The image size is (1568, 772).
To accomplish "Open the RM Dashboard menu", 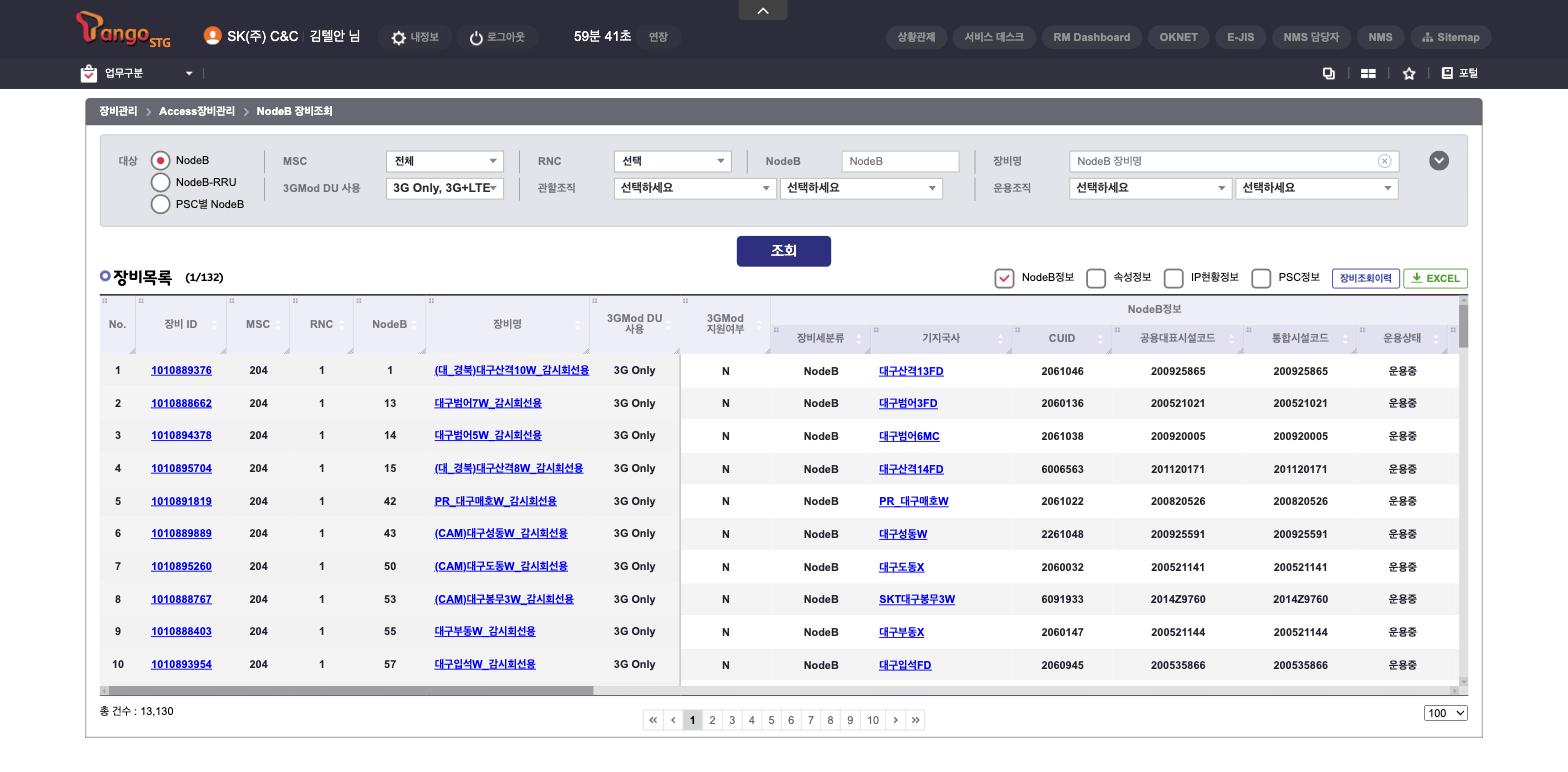I will pos(1092,37).
